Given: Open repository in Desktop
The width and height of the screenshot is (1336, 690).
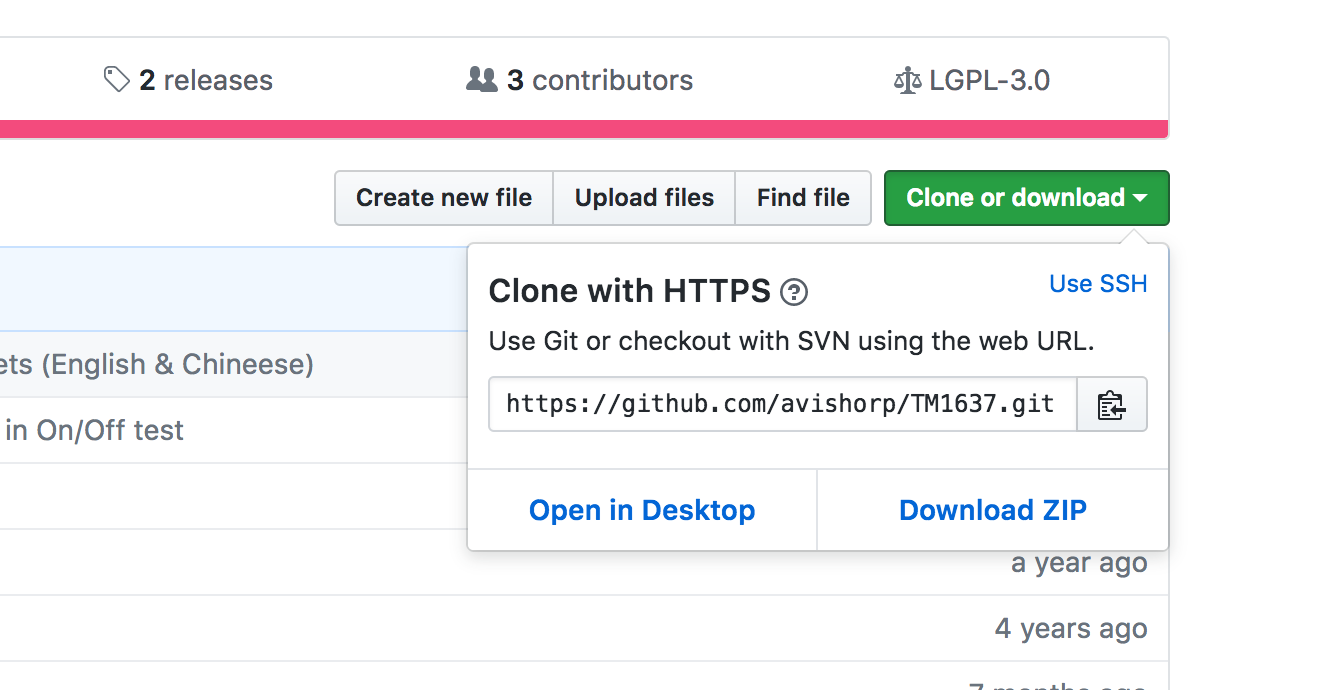Looking at the screenshot, I should click(x=642, y=510).
